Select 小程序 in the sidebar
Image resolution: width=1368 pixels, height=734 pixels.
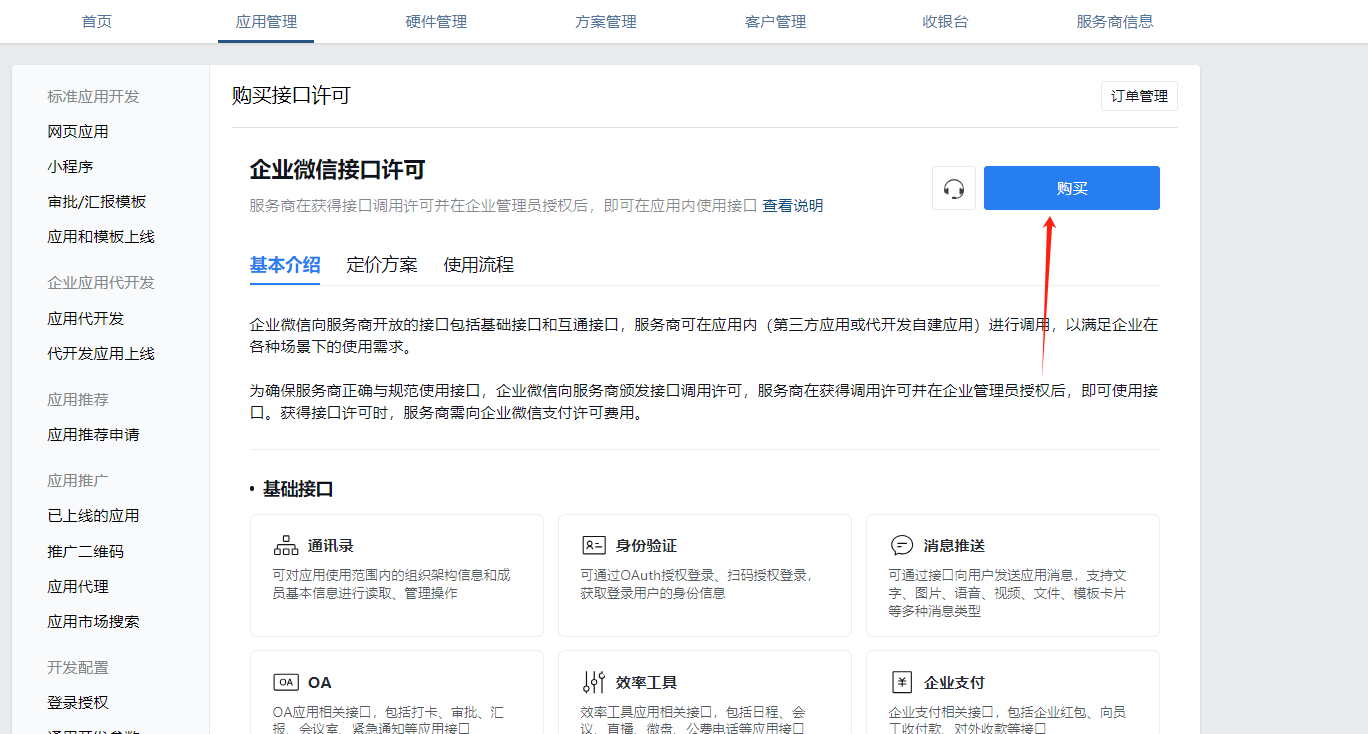coord(70,167)
